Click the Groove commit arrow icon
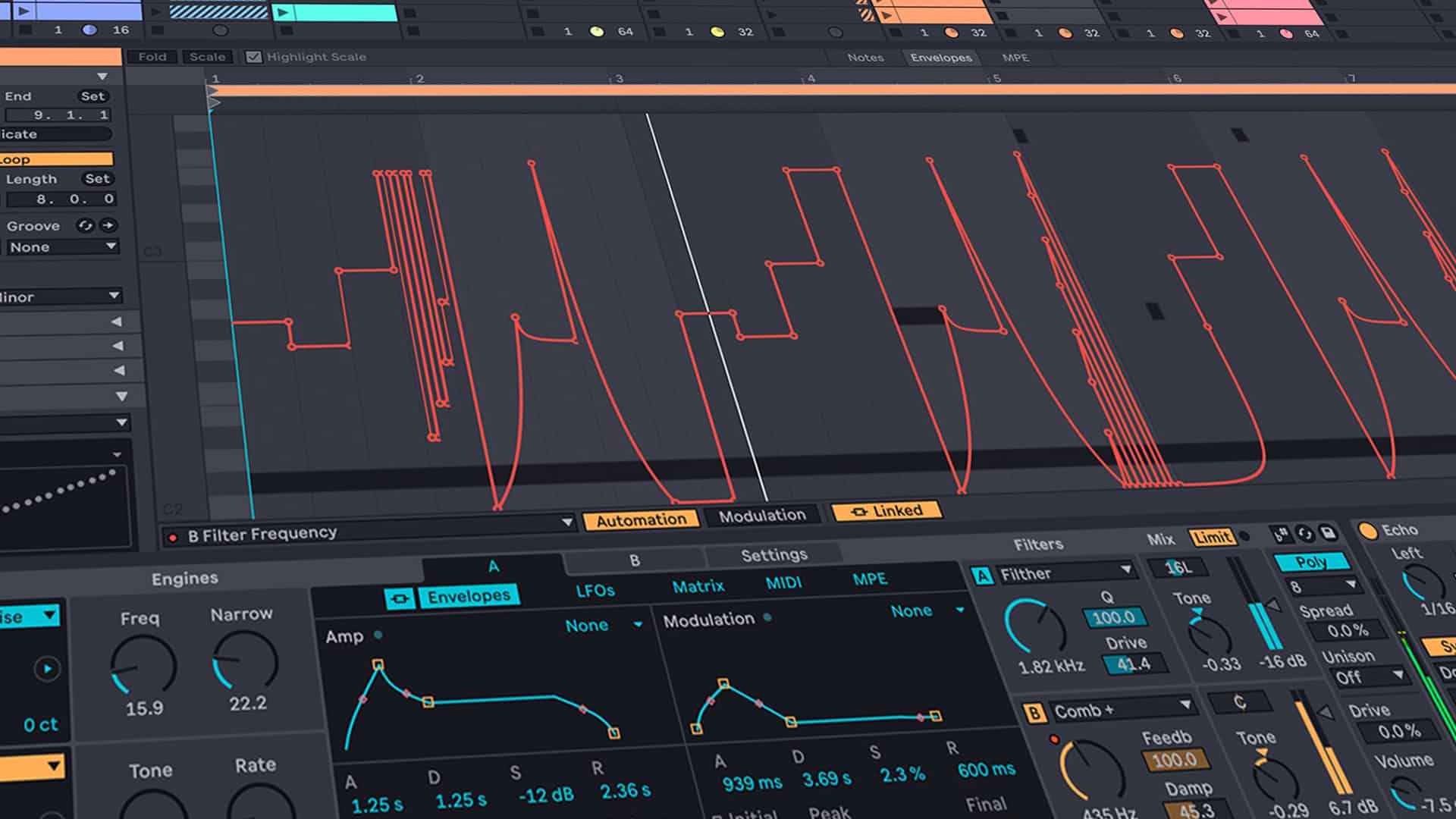1456x819 pixels. [x=108, y=225]
